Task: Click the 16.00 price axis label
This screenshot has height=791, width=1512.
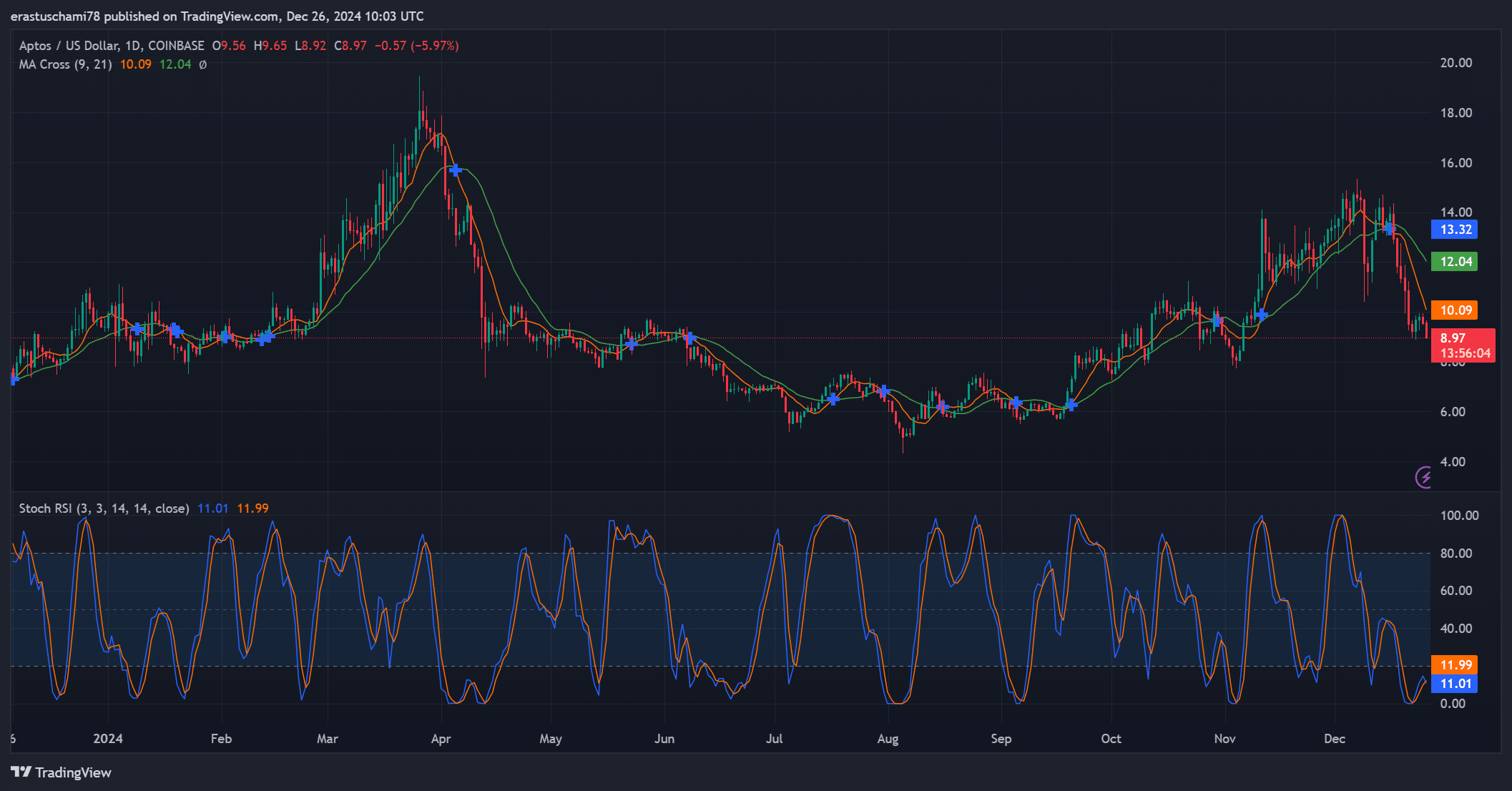Action: [x=1456, y=163]
